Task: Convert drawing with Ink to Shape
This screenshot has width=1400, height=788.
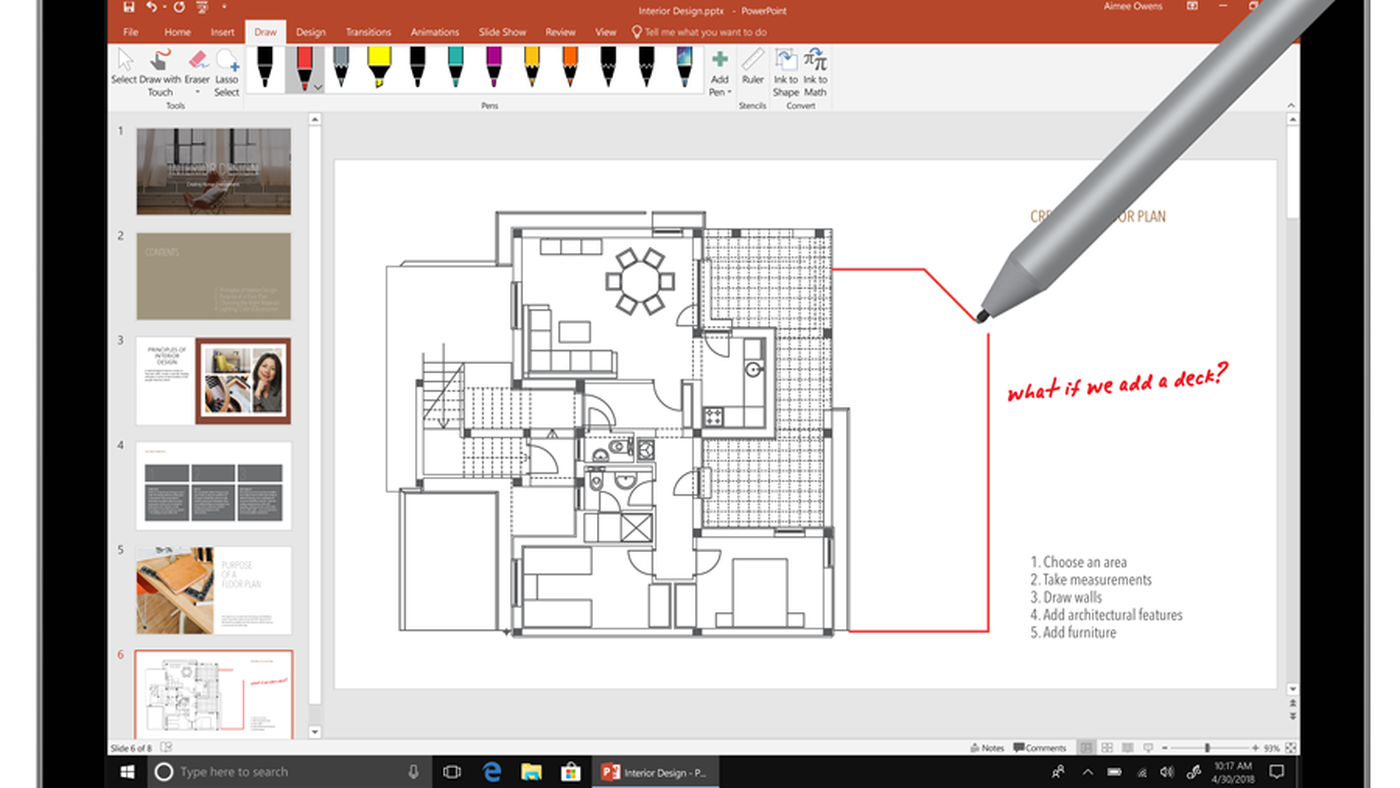Action: point(786,70)
